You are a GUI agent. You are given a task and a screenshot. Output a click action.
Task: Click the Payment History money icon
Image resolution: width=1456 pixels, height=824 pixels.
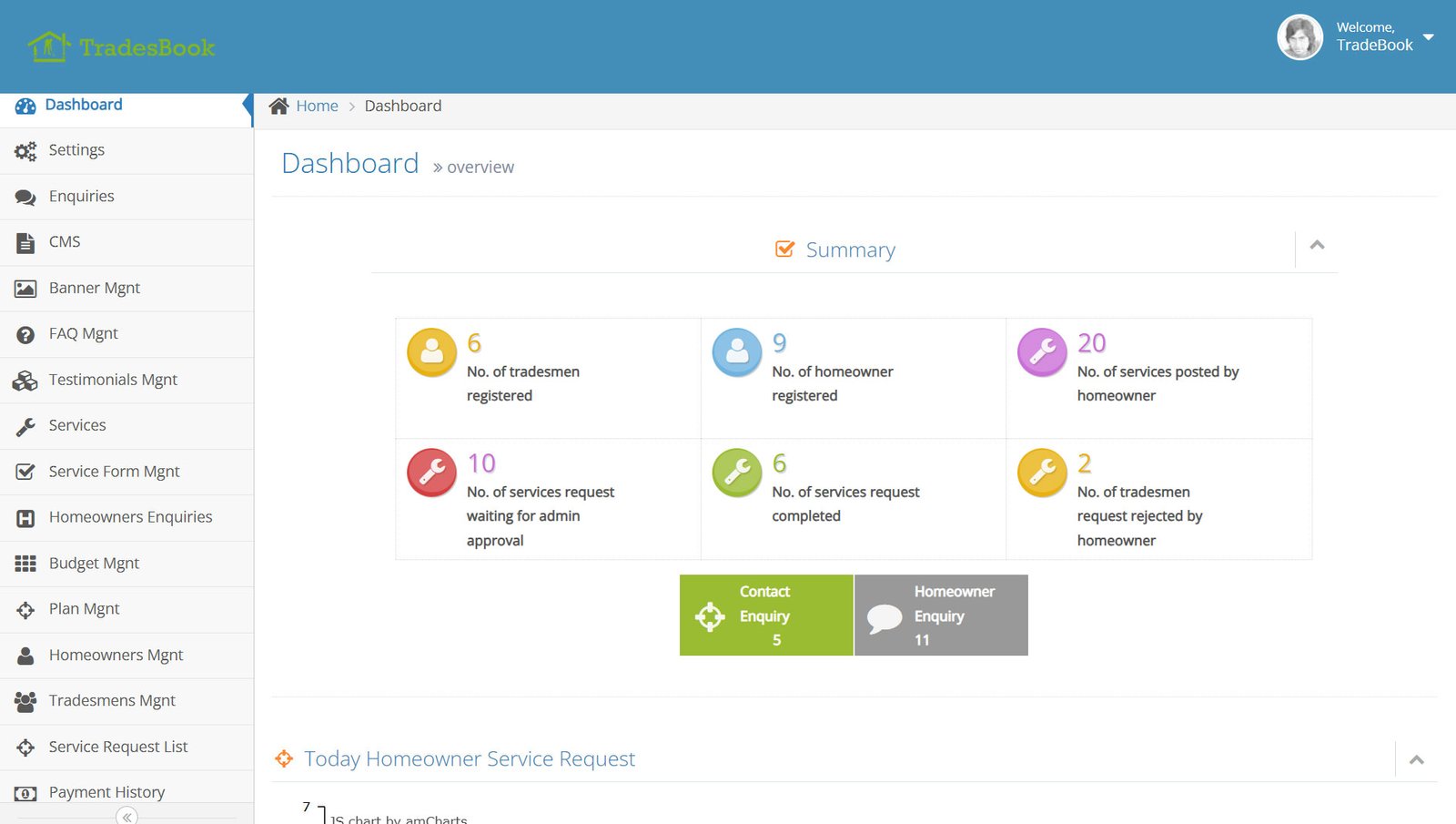pos(25,793)
